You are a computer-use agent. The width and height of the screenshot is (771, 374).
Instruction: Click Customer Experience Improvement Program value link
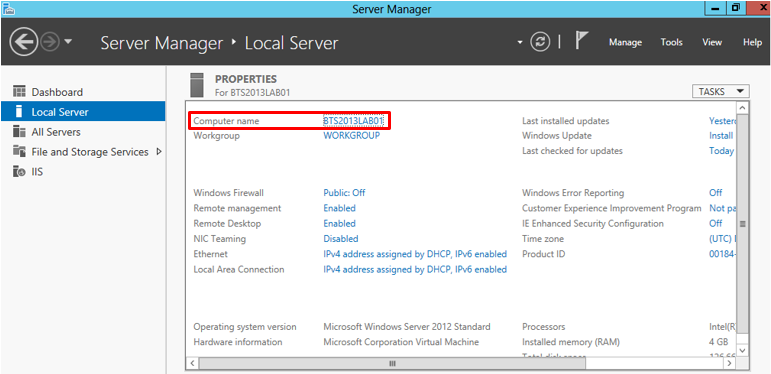pos(722,208)
